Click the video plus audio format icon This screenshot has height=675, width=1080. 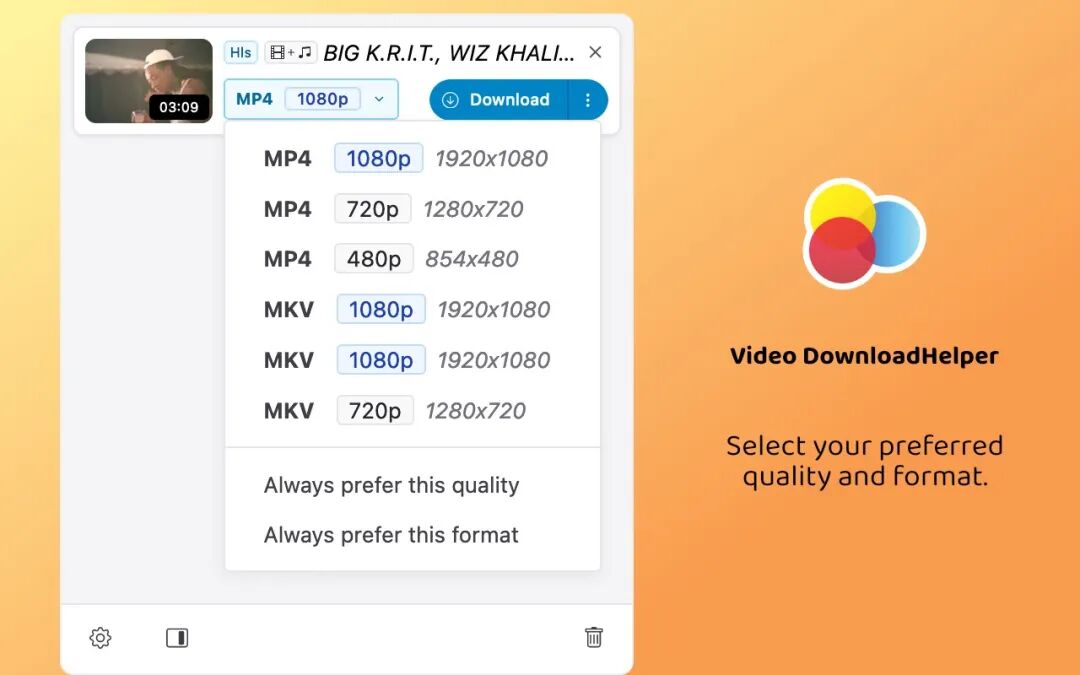[291, 52]
